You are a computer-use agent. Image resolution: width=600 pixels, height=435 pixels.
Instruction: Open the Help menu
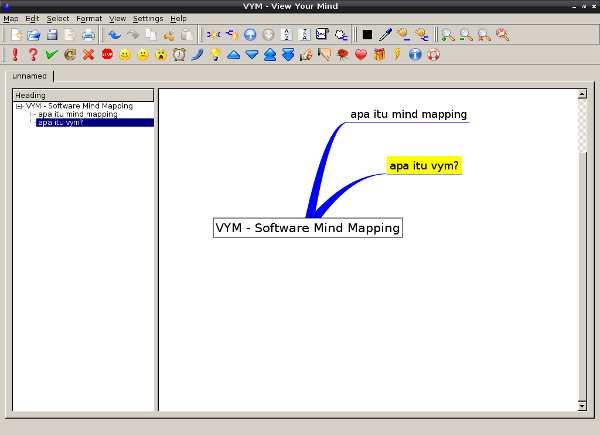(x=178, y=18)
